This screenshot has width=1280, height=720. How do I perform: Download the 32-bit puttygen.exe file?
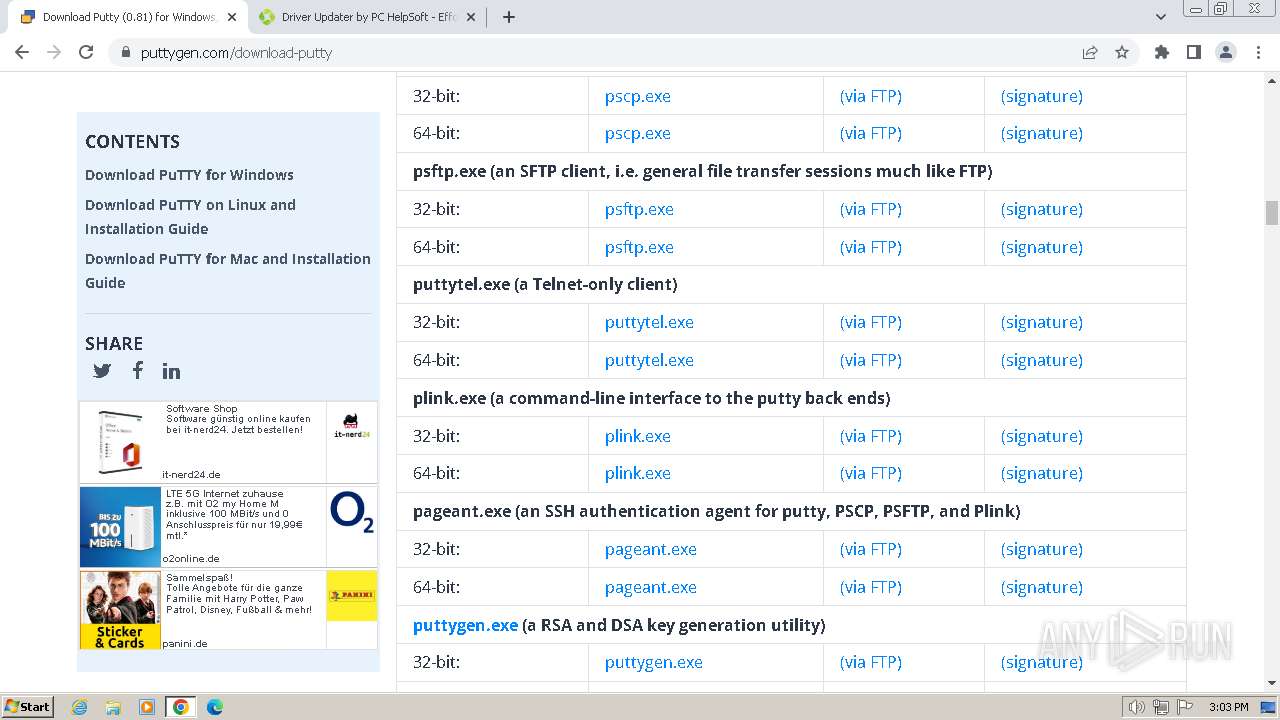[654, 662]
